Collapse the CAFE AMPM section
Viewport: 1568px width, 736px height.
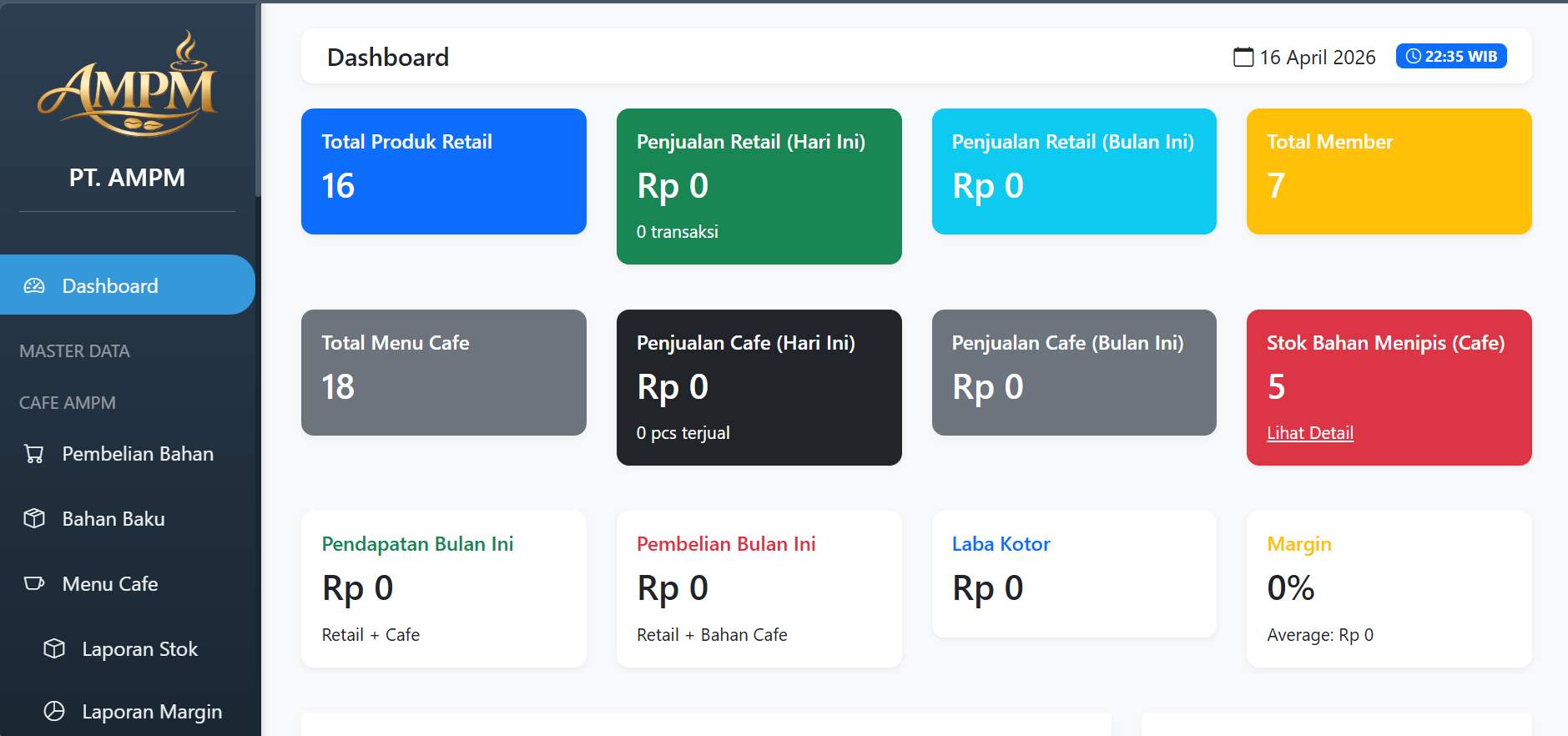pyautogui.click(x=68, y=403)
